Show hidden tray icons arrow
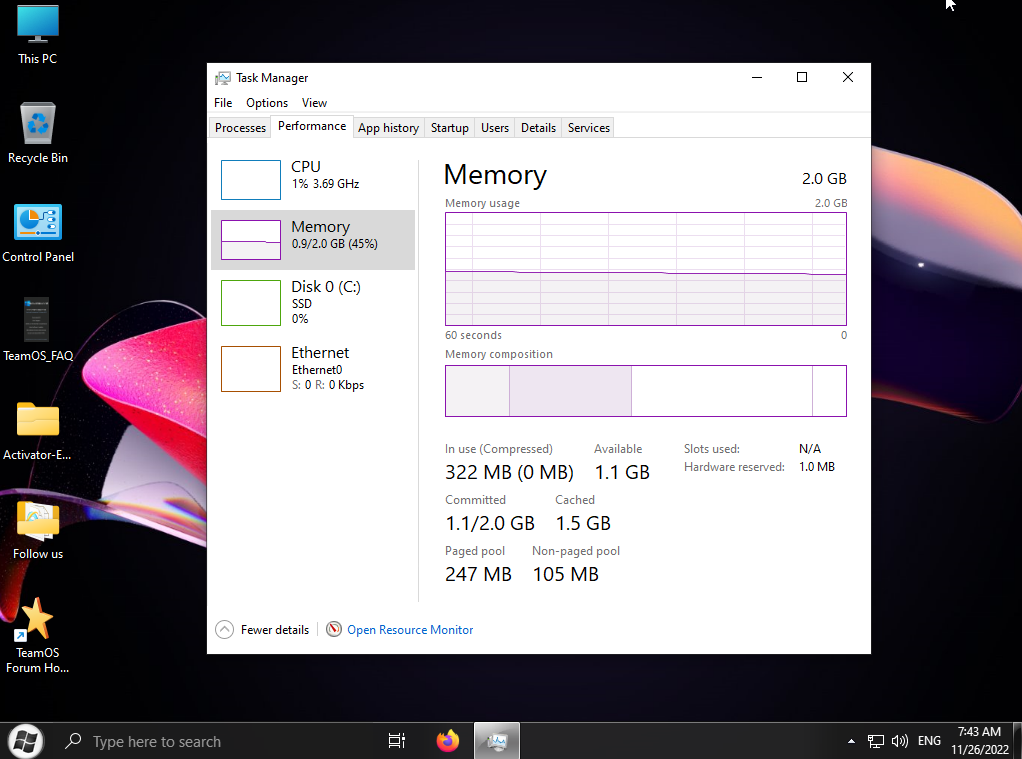The image size is (1022, 759). [851, 741]
